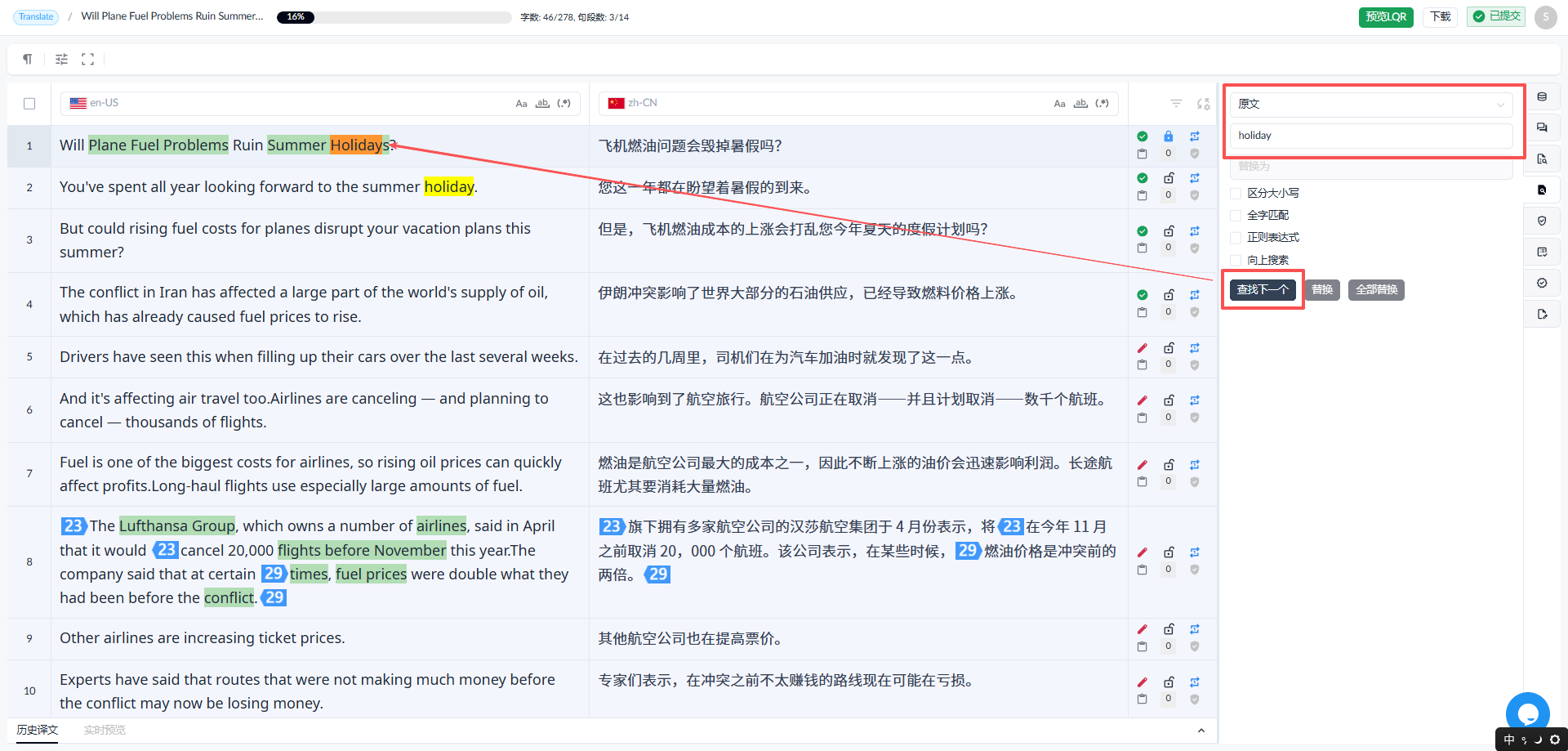Screen dimensions: 1568x751
Task: Open the document search sidebar icon
Action: coord(1542,159)
